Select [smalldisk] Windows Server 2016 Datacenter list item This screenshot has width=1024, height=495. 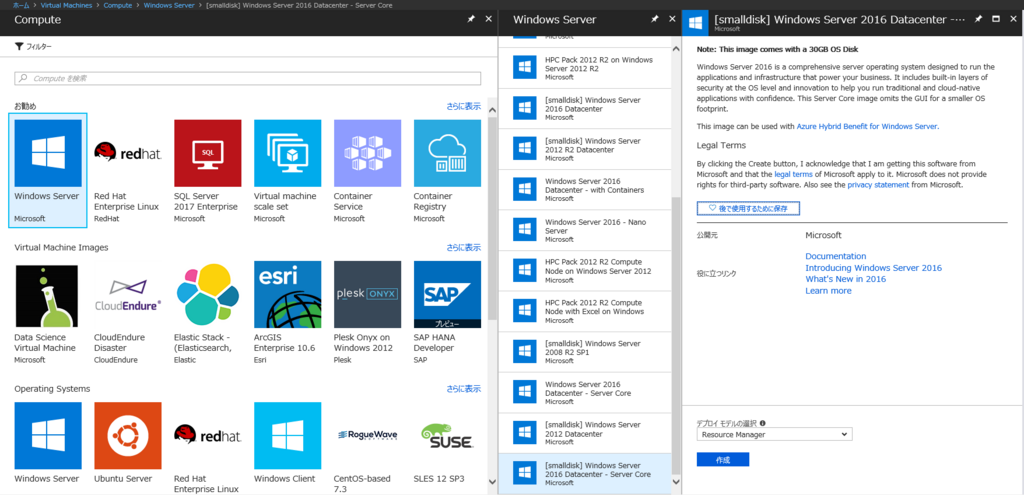pyautogui.click(x=585, y=108)
